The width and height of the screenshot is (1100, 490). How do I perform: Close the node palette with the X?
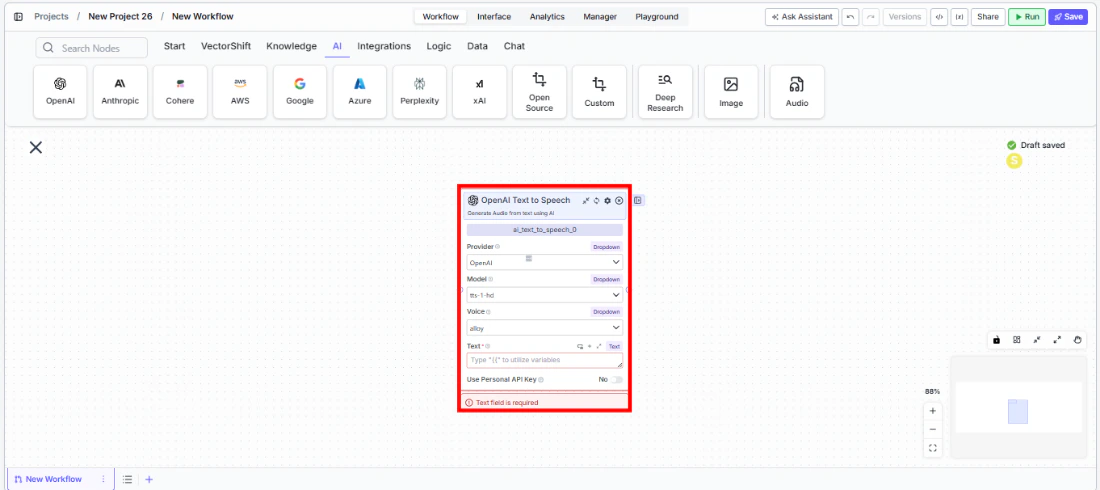pos(36,147)
